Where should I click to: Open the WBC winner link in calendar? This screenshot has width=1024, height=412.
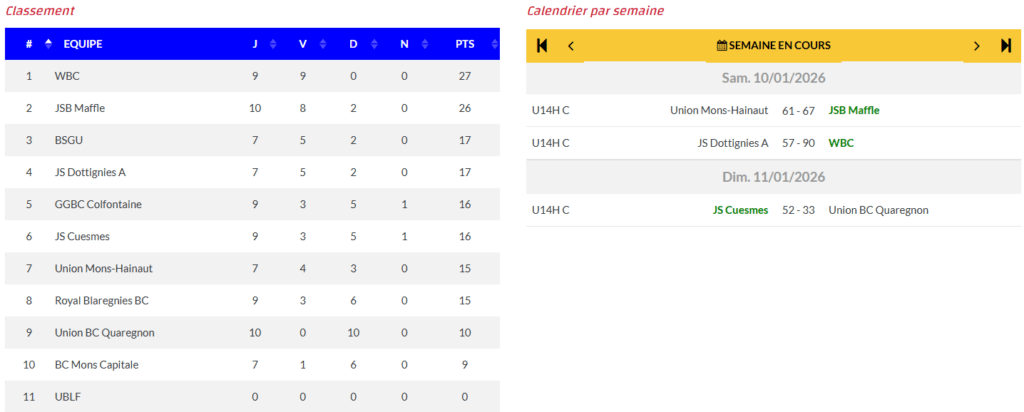point(841,143)
